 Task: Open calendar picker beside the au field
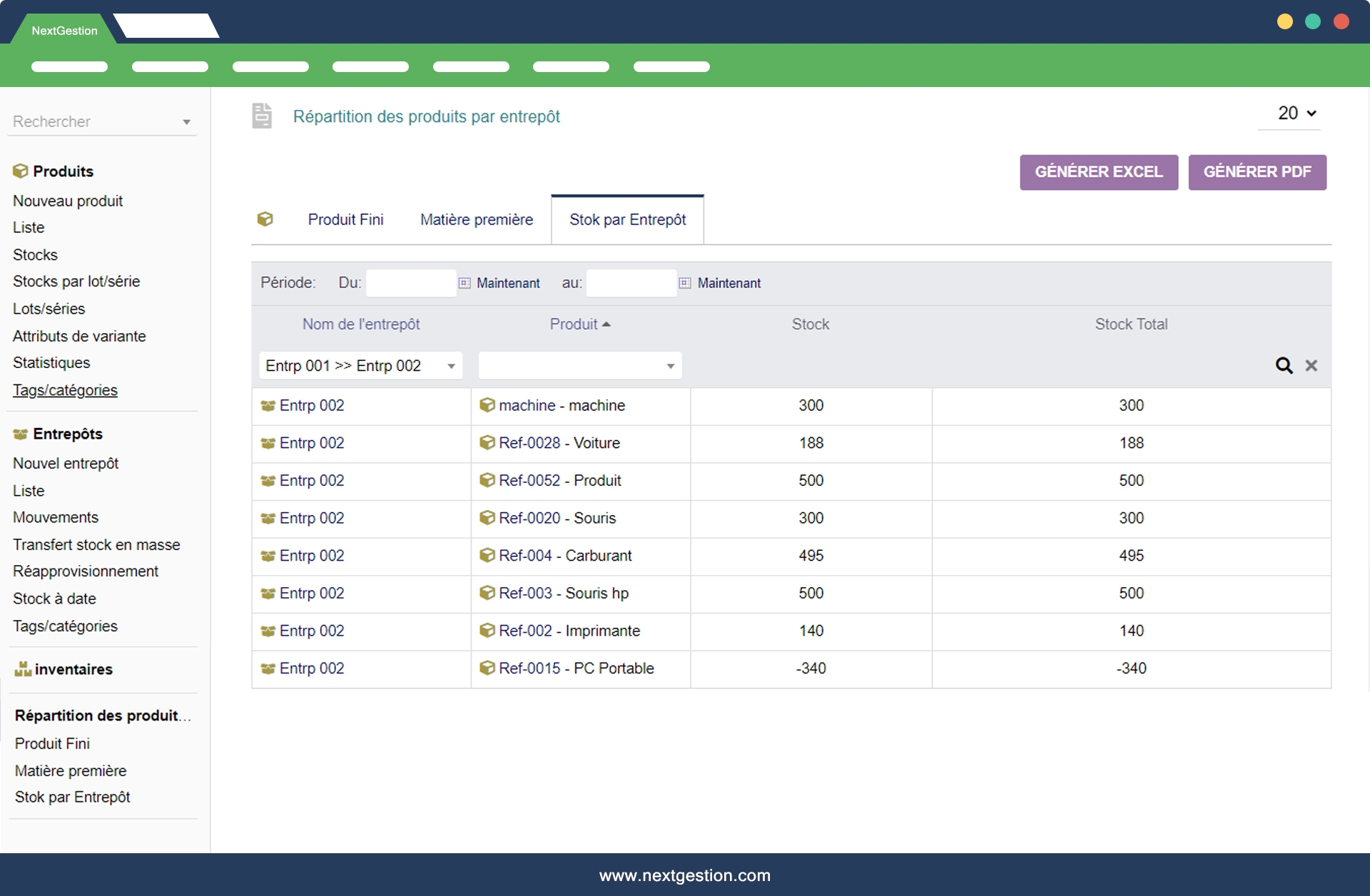(x=685, y=283)
